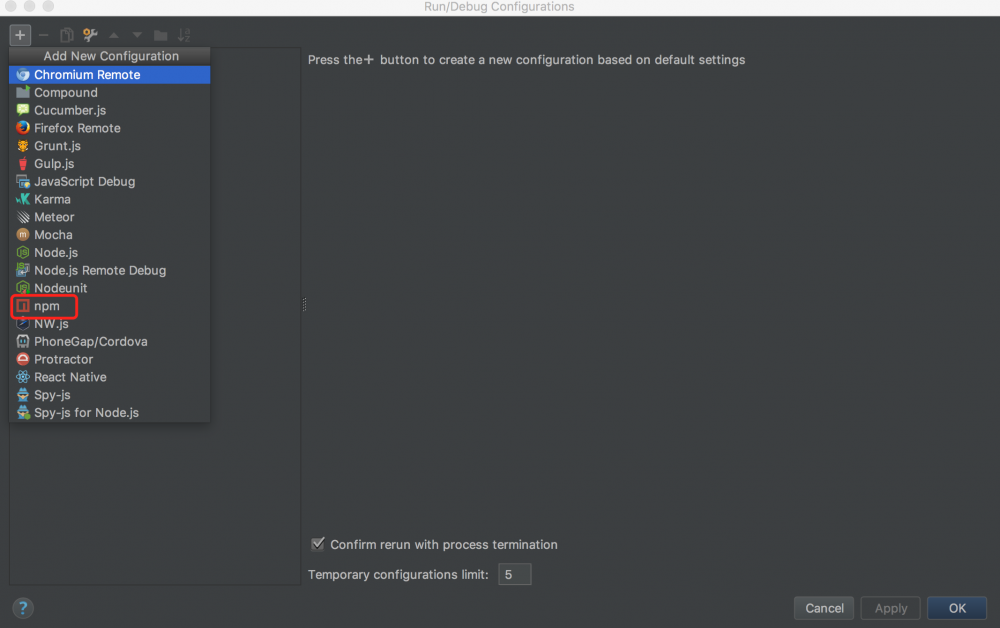The width and height of the screenshot is (1000, 628).
Task: Sort configurations alphabetically
Action: (184, 34)
